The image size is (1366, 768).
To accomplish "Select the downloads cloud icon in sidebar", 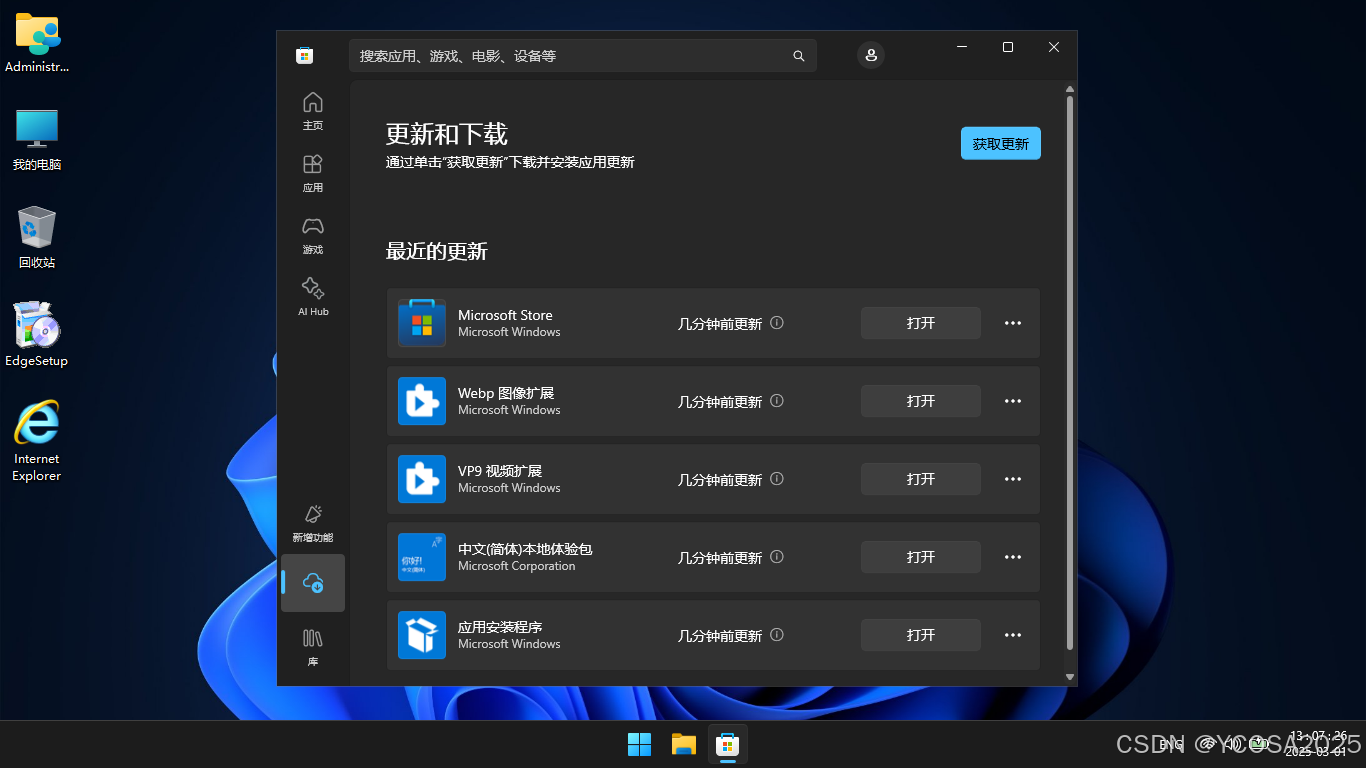I will pyautogui.click(x=313, y=583).
